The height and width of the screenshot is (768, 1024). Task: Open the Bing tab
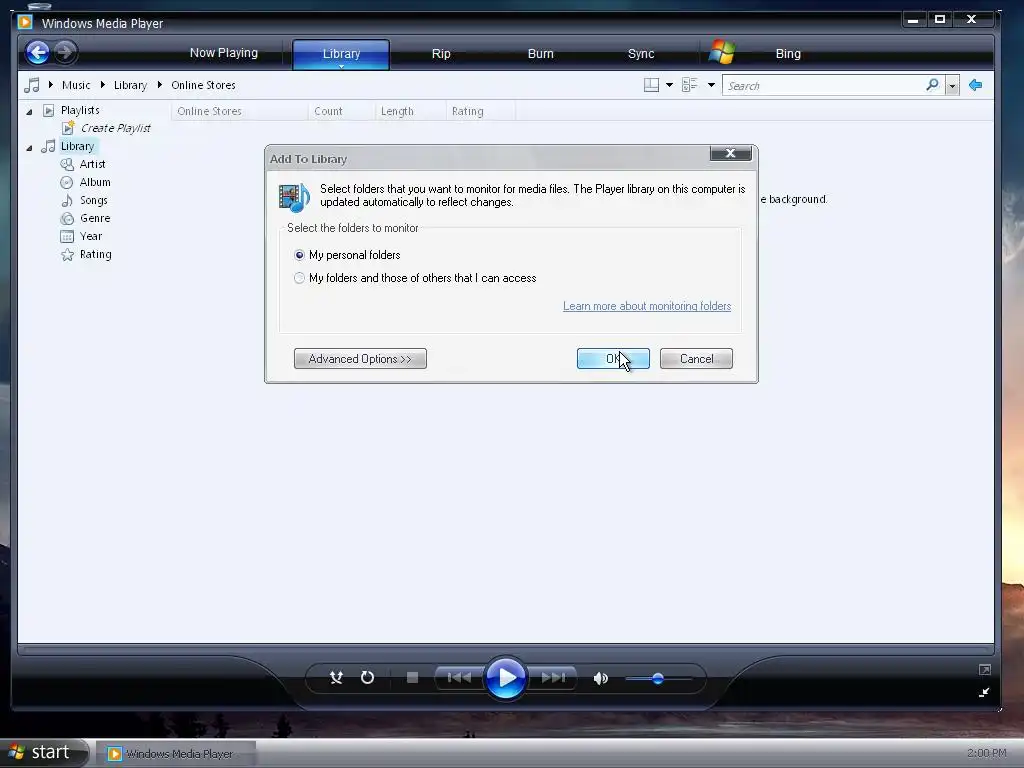[x=788, y=54]
